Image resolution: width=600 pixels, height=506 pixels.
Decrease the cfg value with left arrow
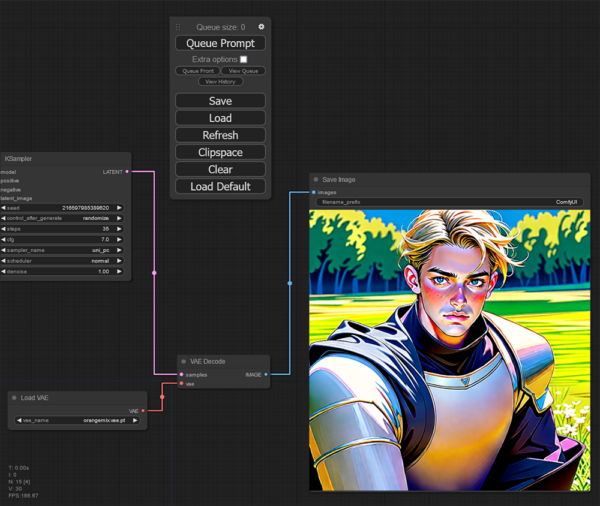(x=4, y=239)
